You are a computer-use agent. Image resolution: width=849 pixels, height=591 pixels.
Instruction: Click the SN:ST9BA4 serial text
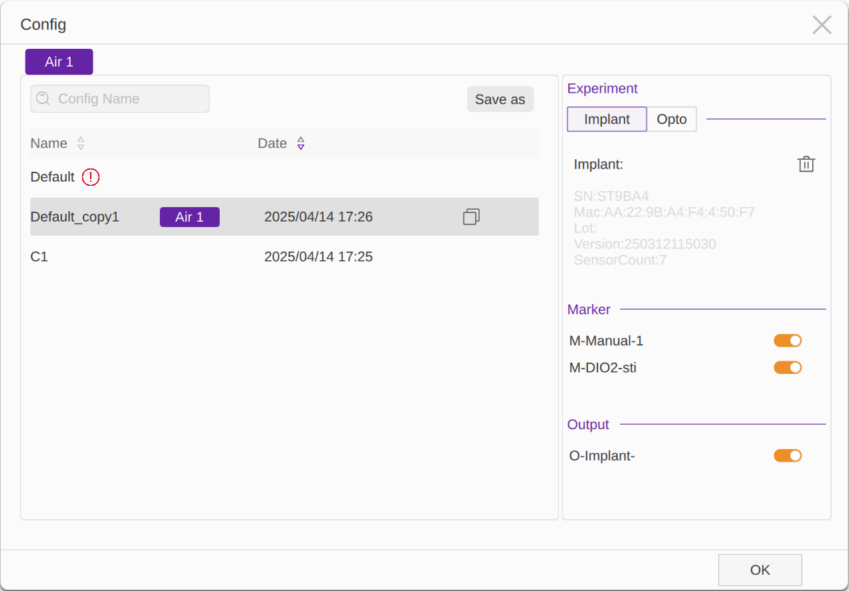pos(611,196)
